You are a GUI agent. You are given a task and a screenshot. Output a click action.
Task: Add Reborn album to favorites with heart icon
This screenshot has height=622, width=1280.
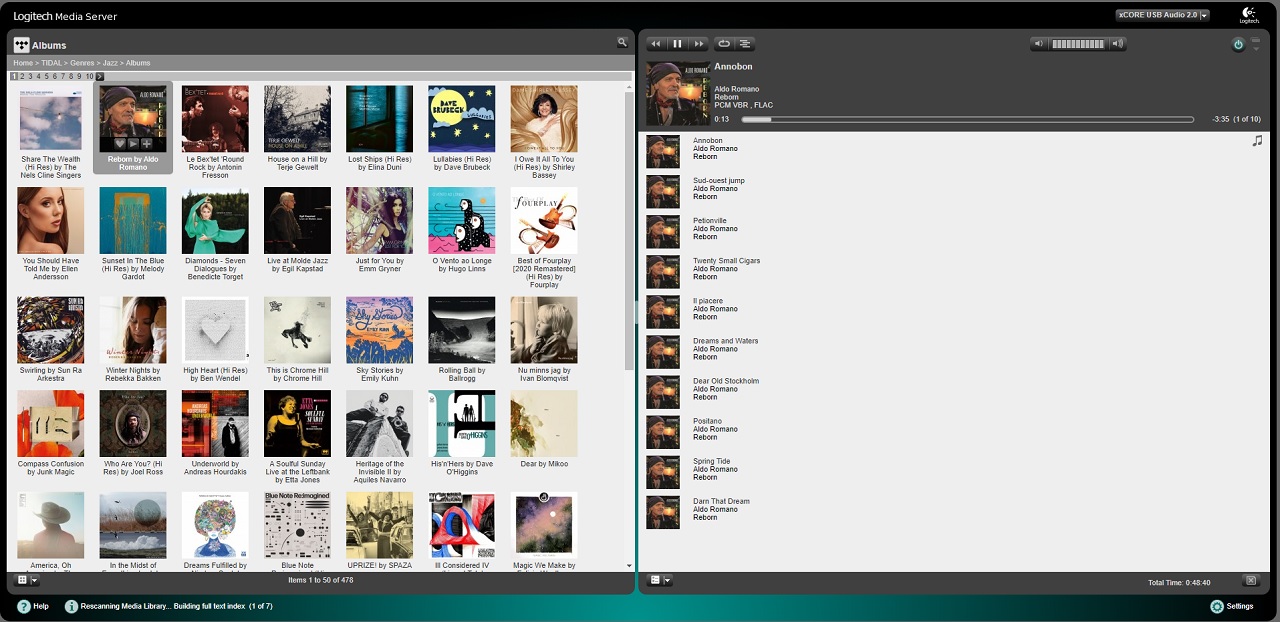(x=120, y=144)
